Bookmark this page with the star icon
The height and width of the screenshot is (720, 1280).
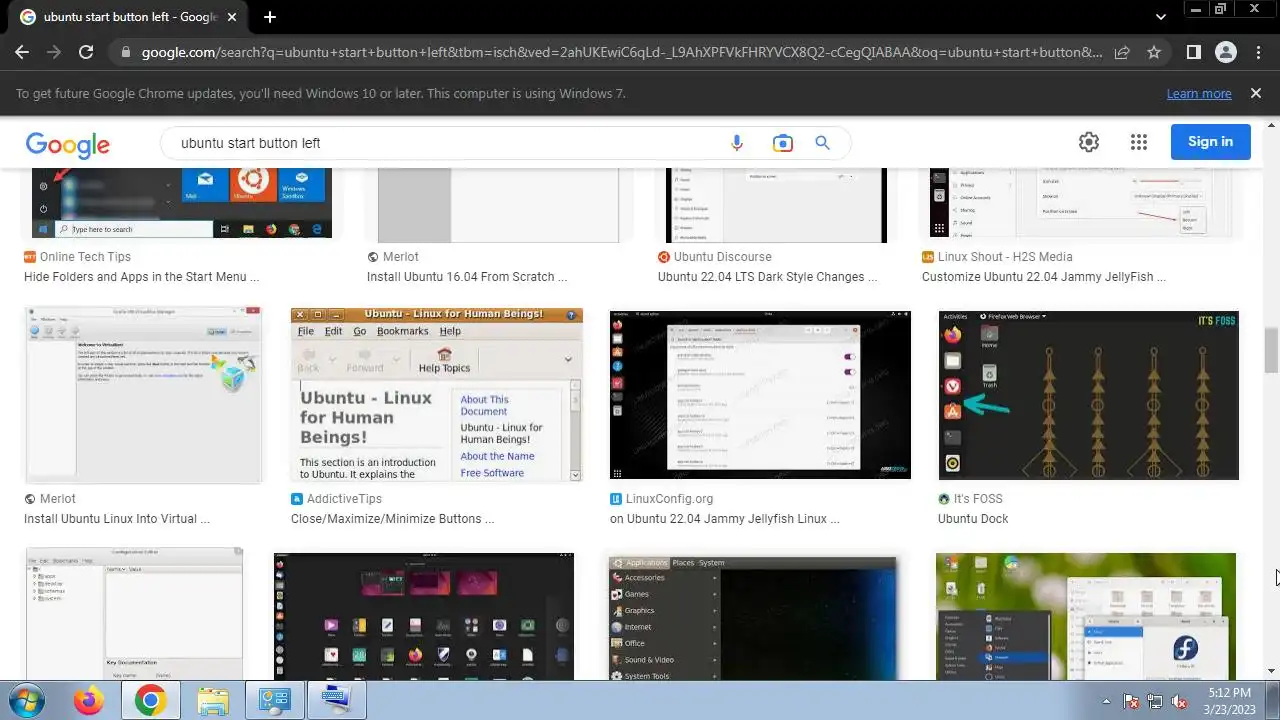coord(1154,52)
